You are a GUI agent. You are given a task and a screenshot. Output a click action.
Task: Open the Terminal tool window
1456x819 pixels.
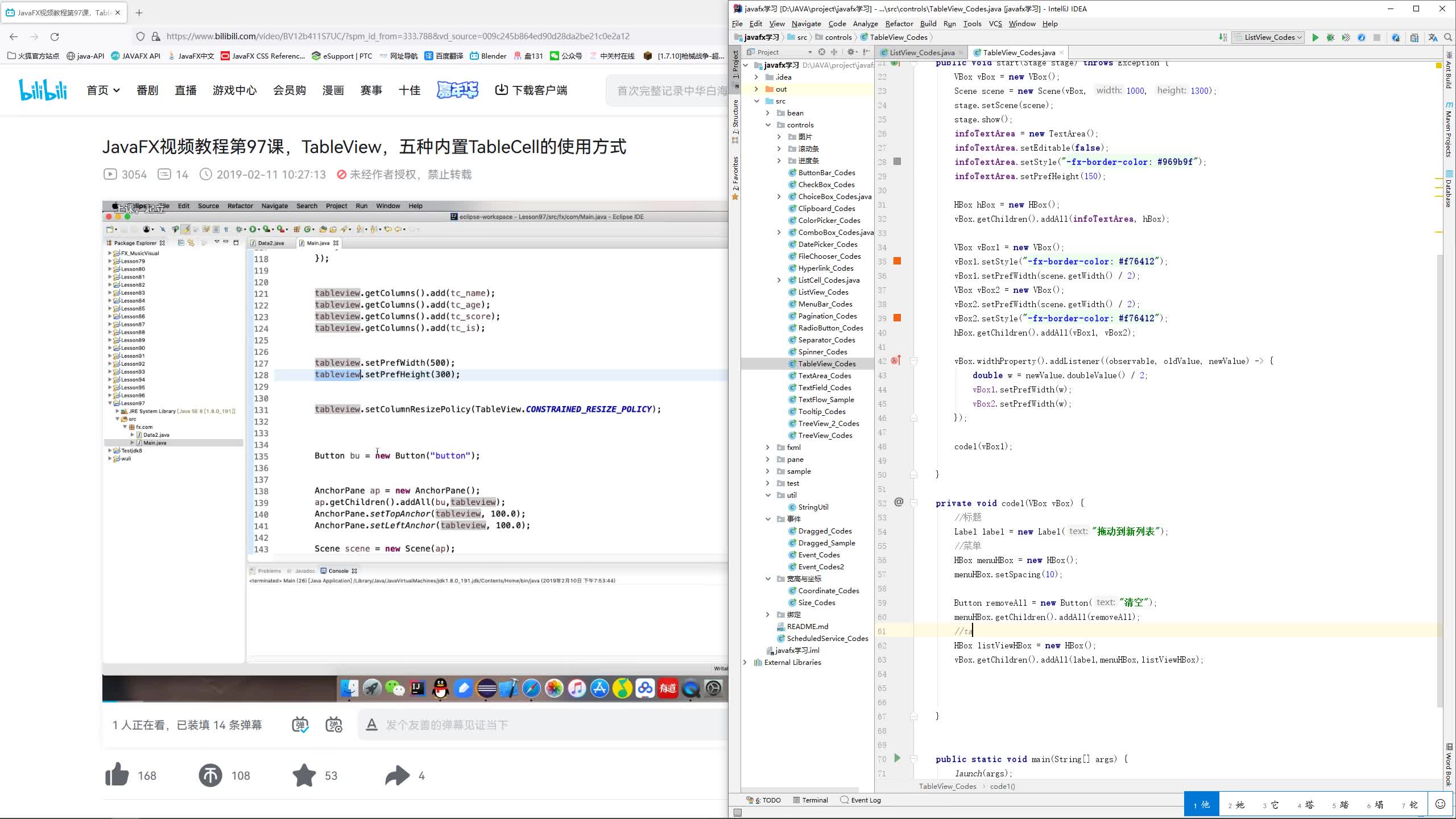[x=810, y=800]
